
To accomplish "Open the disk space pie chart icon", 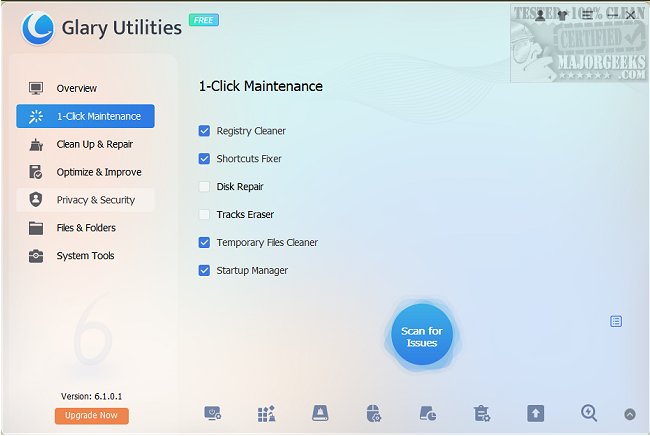I will click(428, 414).
